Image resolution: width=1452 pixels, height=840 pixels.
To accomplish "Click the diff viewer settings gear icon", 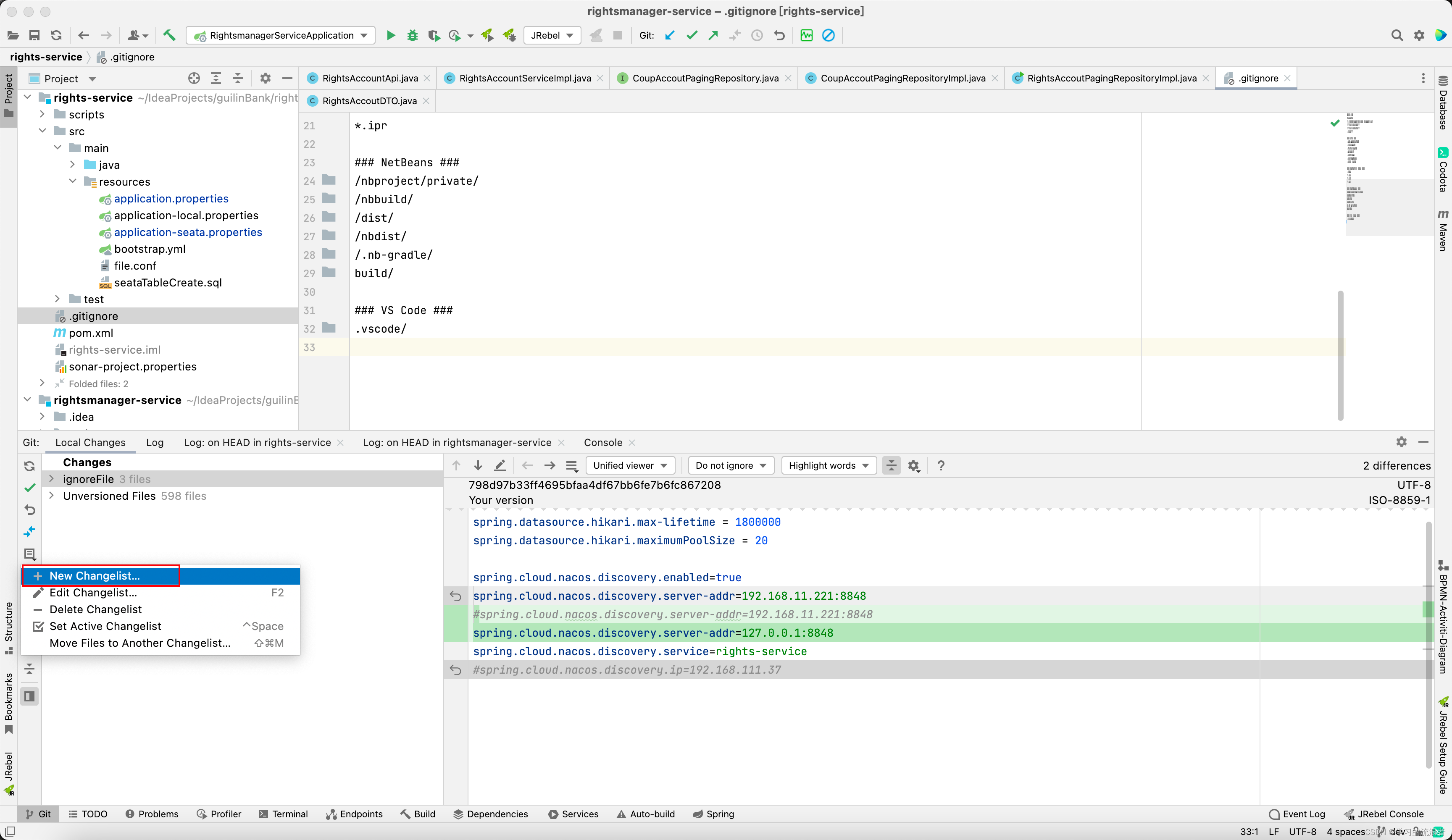I will pyautogui.click(x=914, y=465).
